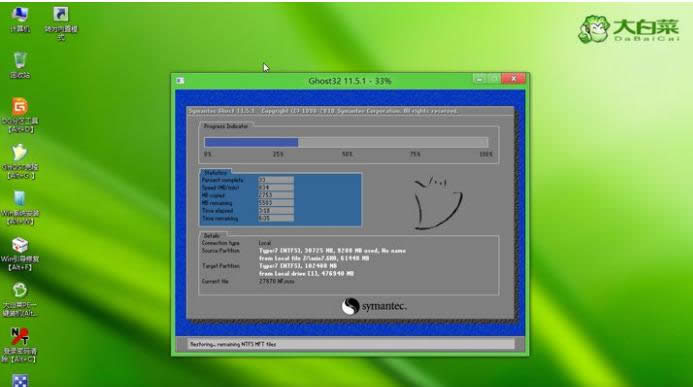
Task: Open the NT password cleaner desktop icon
Action: pos(20,345)
